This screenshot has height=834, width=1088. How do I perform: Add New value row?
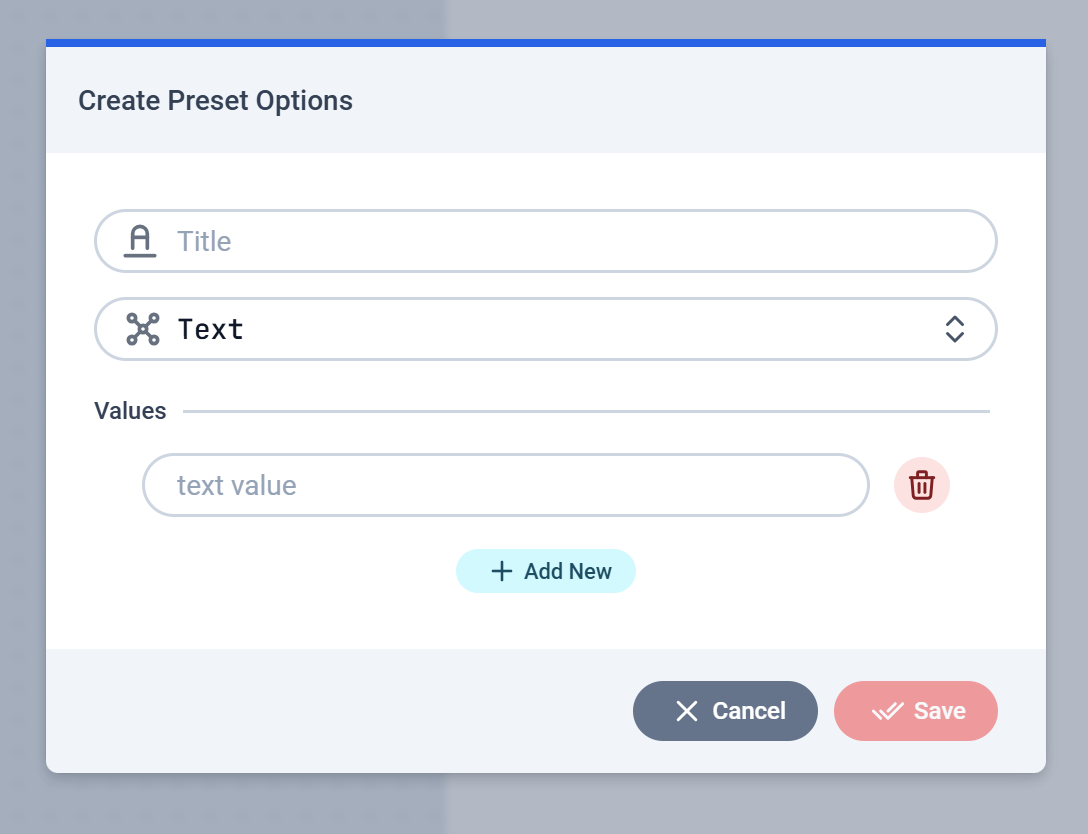tap(545, 571)
